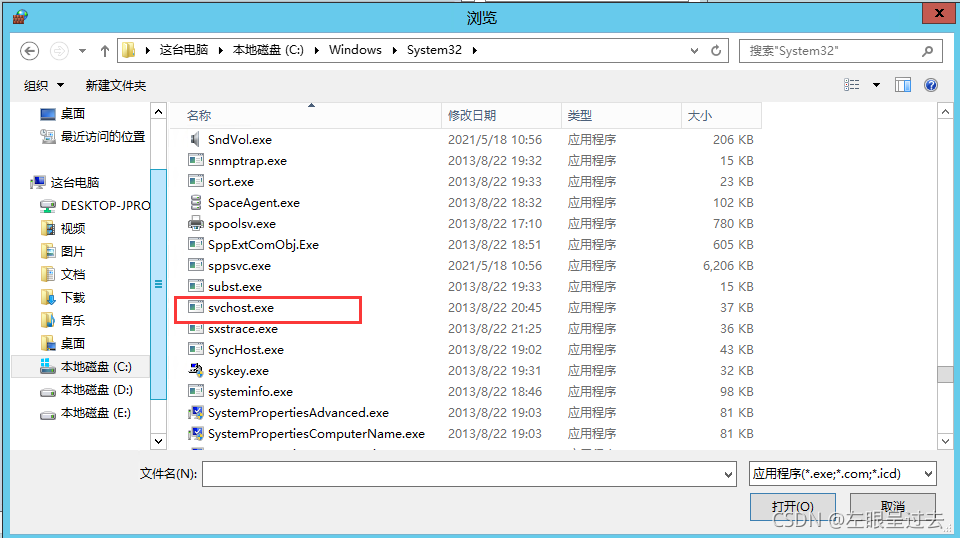Select the SpaceAgent.exe icon
Screen dimensions: 960x538
coord(195,203)
